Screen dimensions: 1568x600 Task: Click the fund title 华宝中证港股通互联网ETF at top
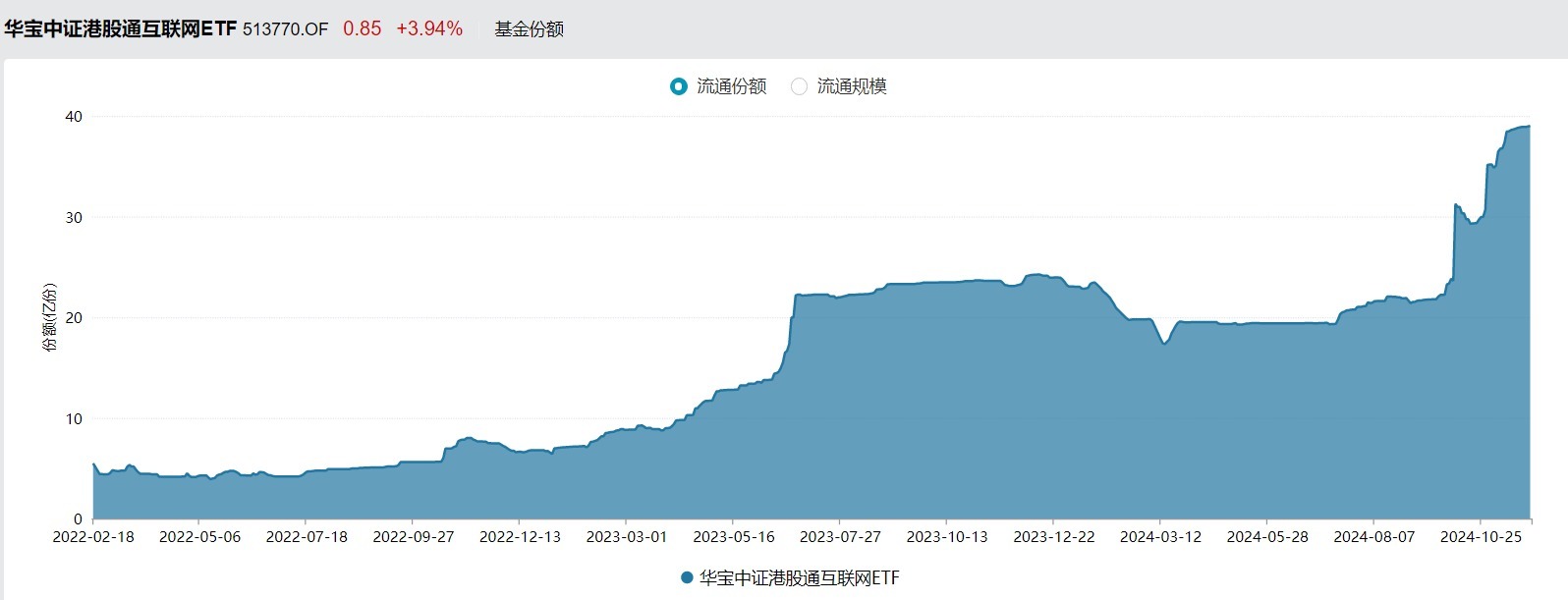click(x=120, y=29)
